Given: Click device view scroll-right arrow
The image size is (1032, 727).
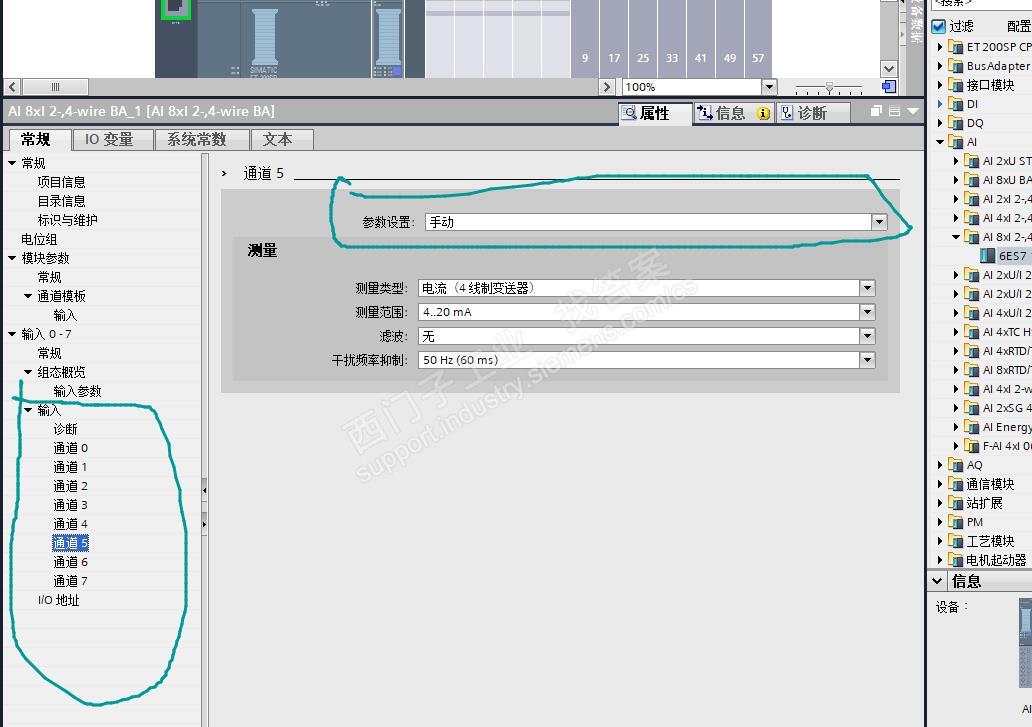Looking at the screenshot, I should (607, 87).
